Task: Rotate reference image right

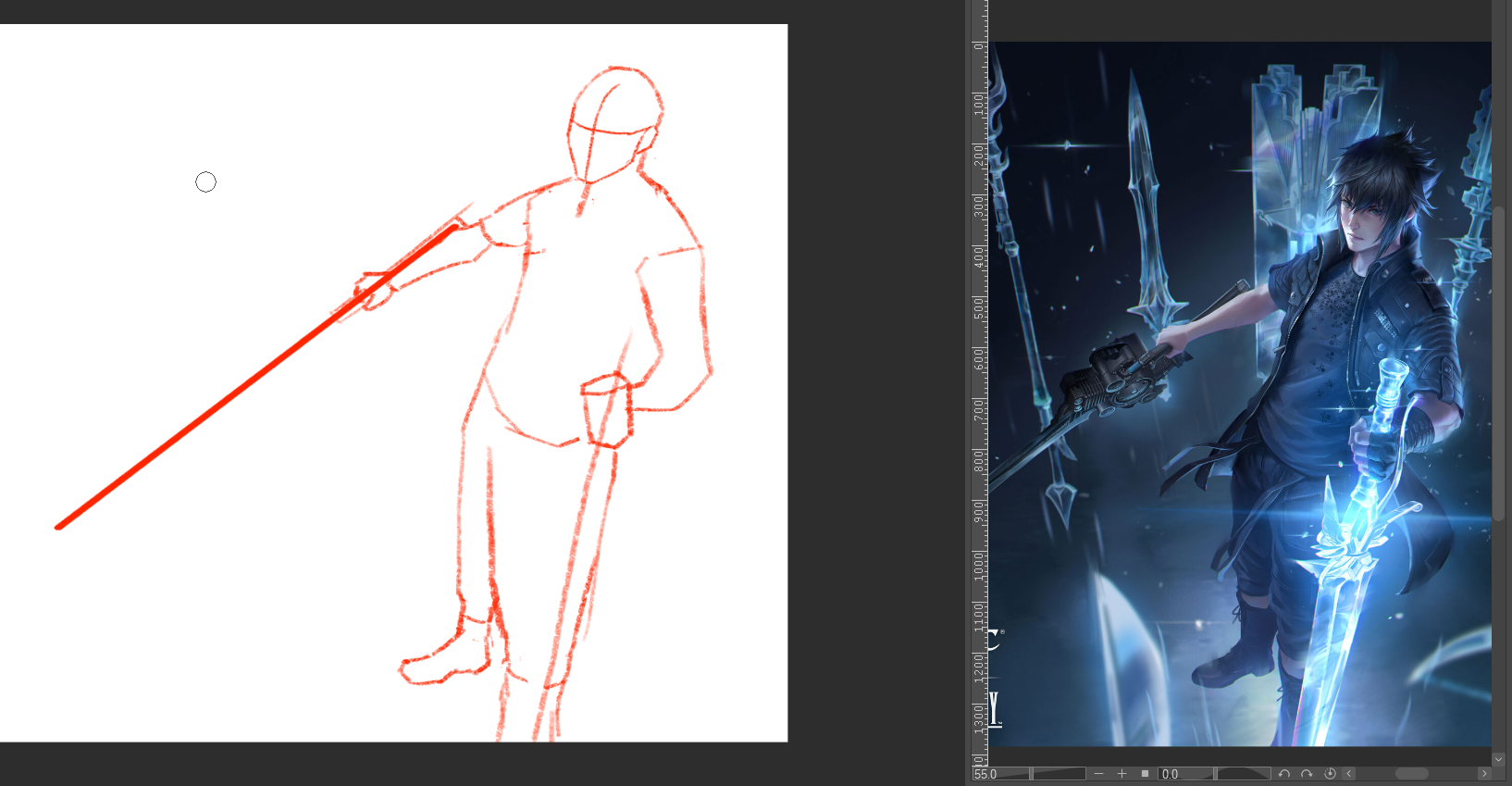Action: point(1307,774)
